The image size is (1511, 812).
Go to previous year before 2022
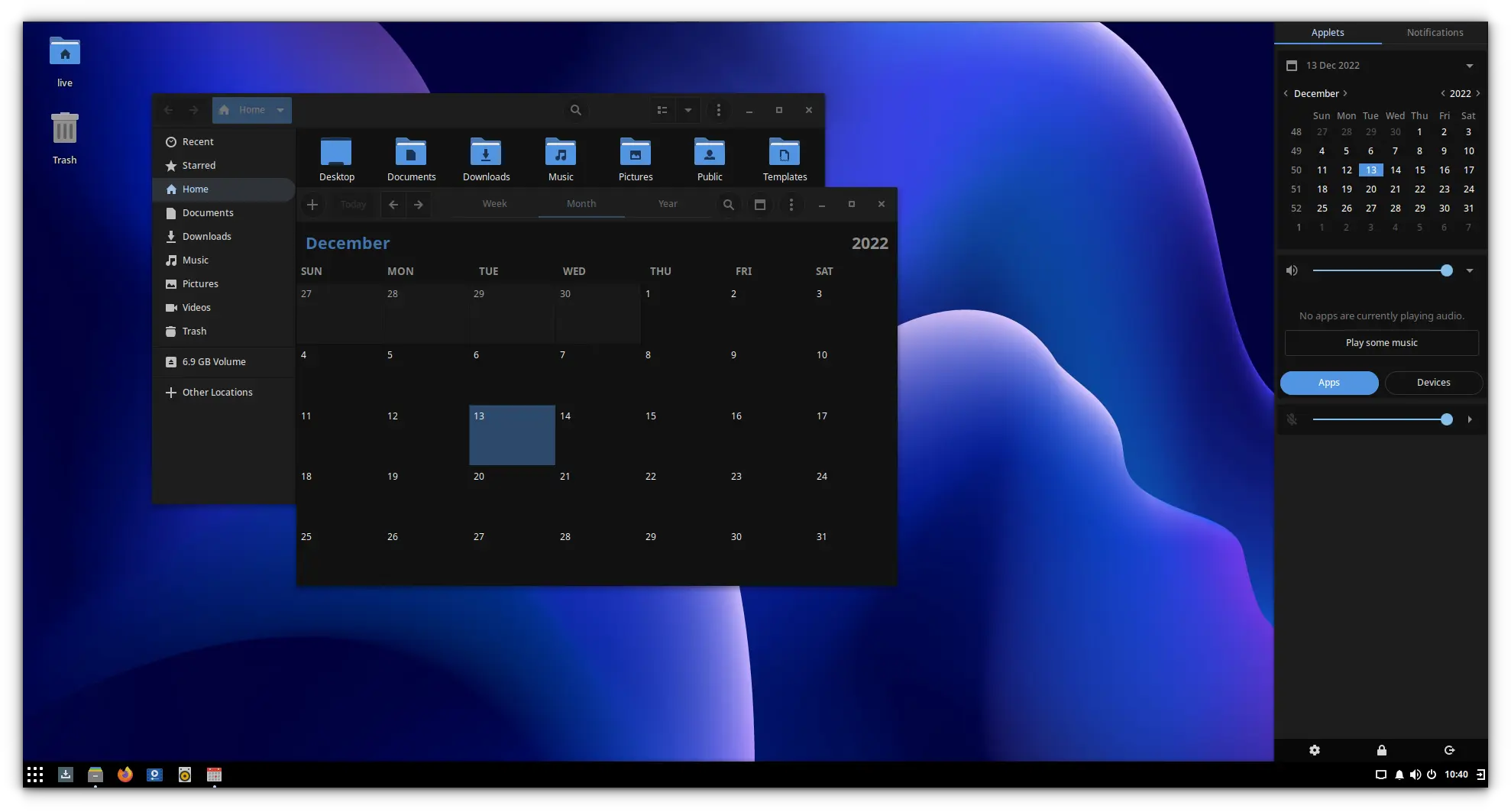click(1442, 93)
